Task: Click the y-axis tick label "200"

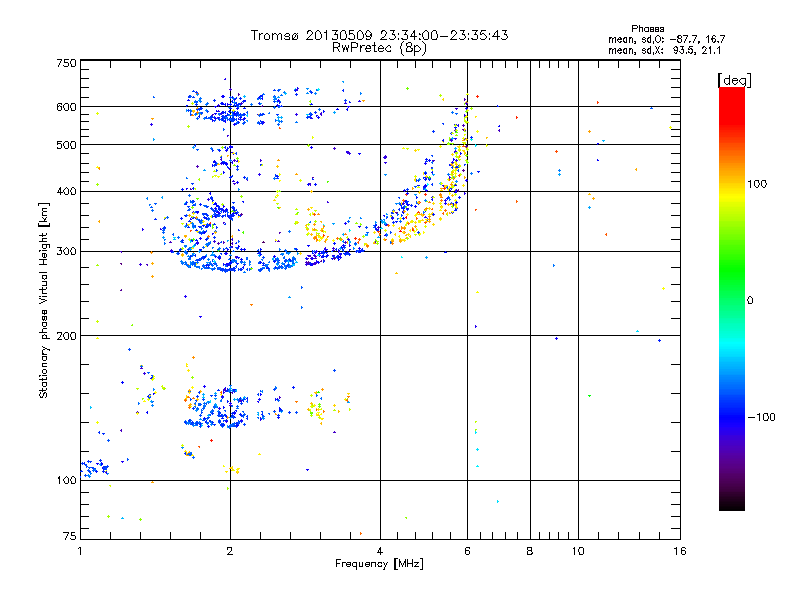Action: (x=67, y=336)
